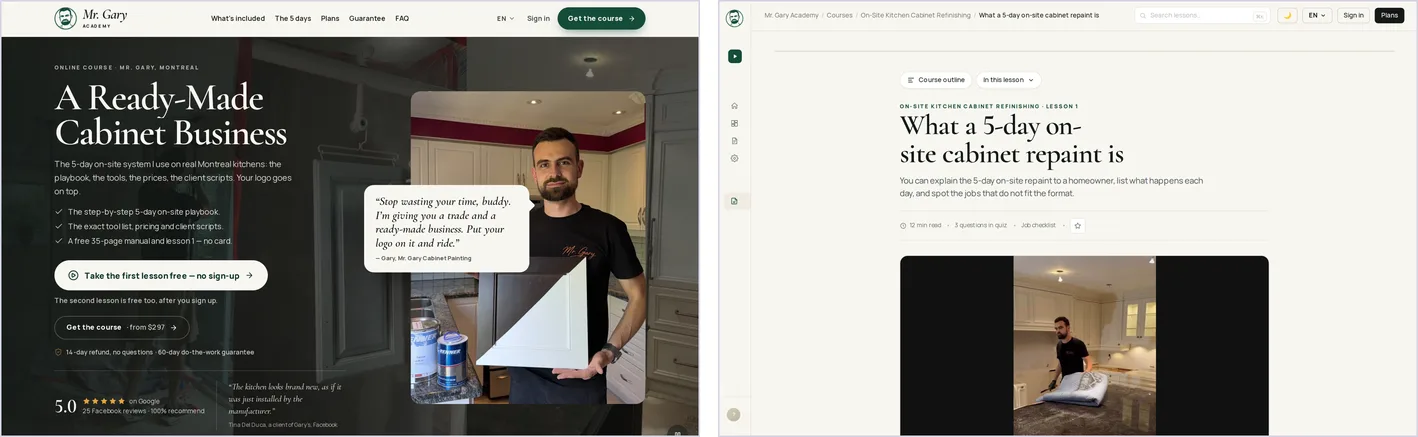Open the EN language selector on the landing page
The width and height of the screenshot is (1418, 437).
506,18
